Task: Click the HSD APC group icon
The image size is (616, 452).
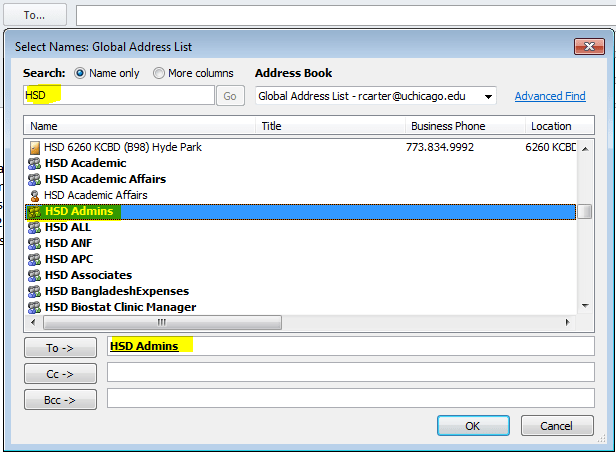Action: [34, 259]
